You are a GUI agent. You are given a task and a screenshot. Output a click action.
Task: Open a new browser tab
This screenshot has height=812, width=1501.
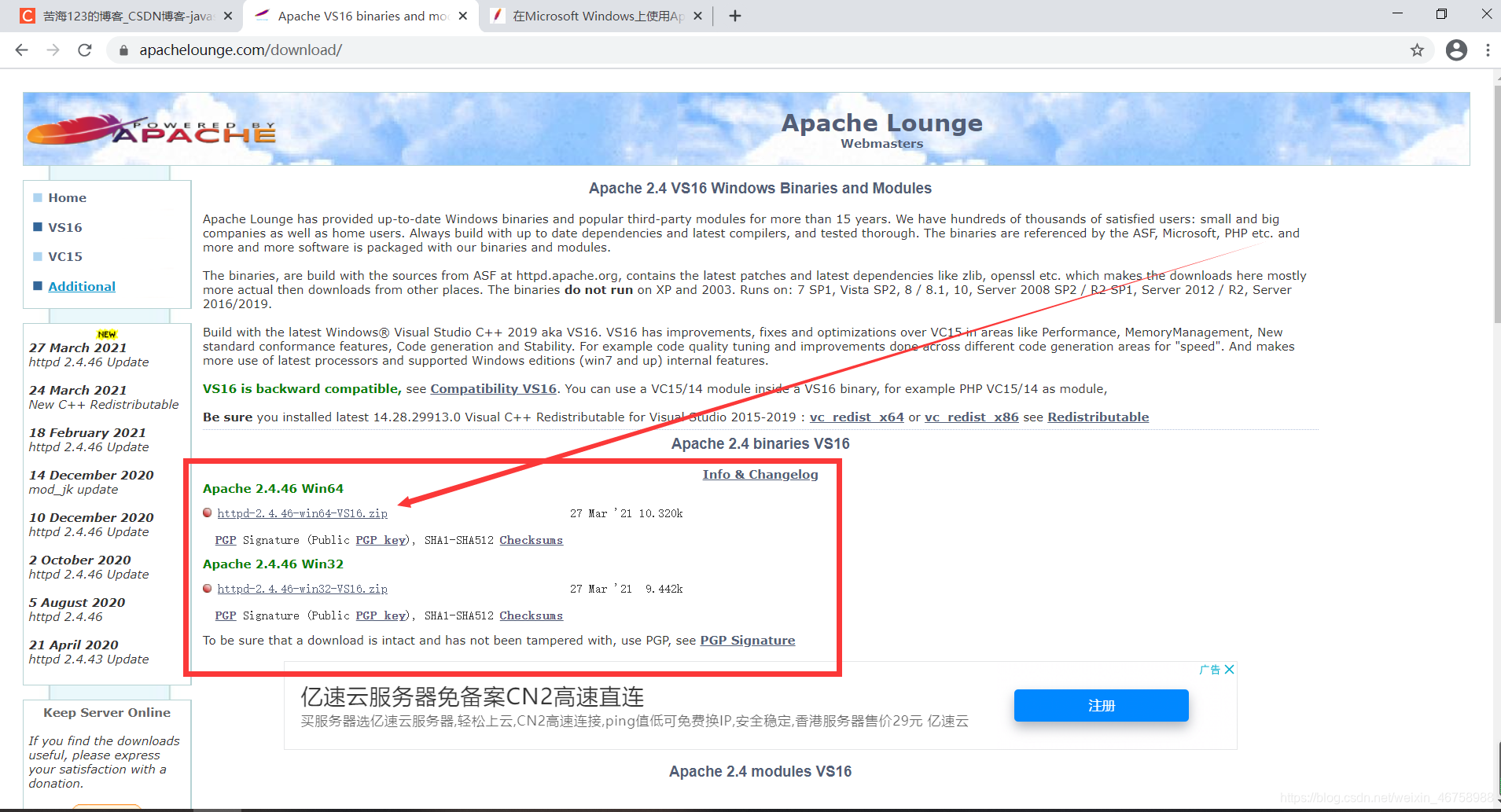pyautogui.click(x=735, y=16)
